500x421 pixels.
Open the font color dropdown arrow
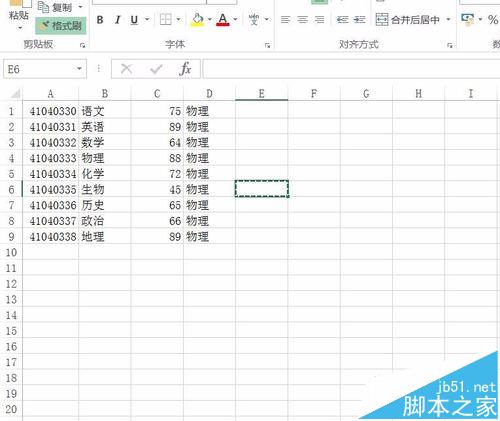pos(235,19)
